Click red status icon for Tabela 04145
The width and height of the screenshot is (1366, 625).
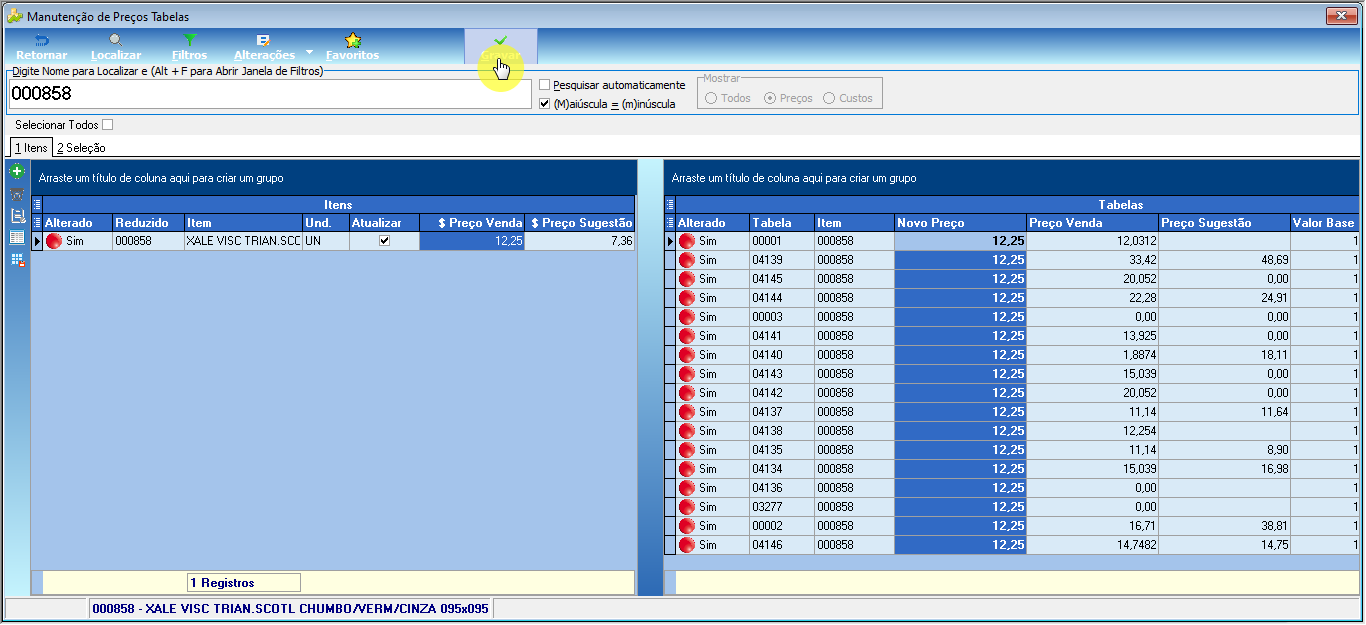tap(687, 279)
